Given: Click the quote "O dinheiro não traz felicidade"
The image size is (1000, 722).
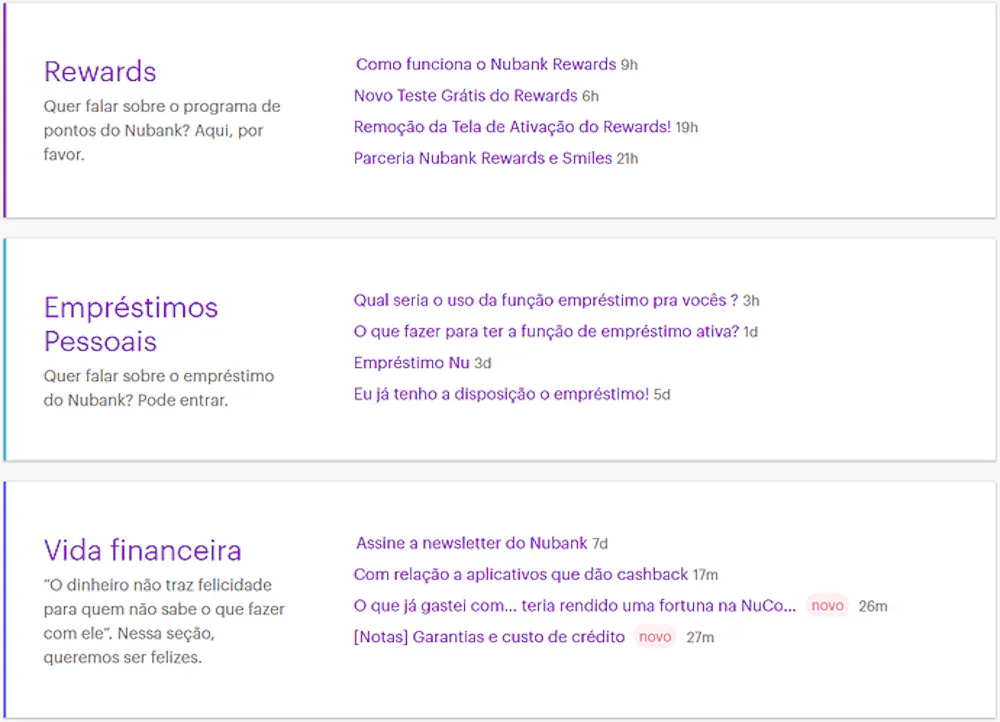Looking at the screenshot, I should pos(164,621).
